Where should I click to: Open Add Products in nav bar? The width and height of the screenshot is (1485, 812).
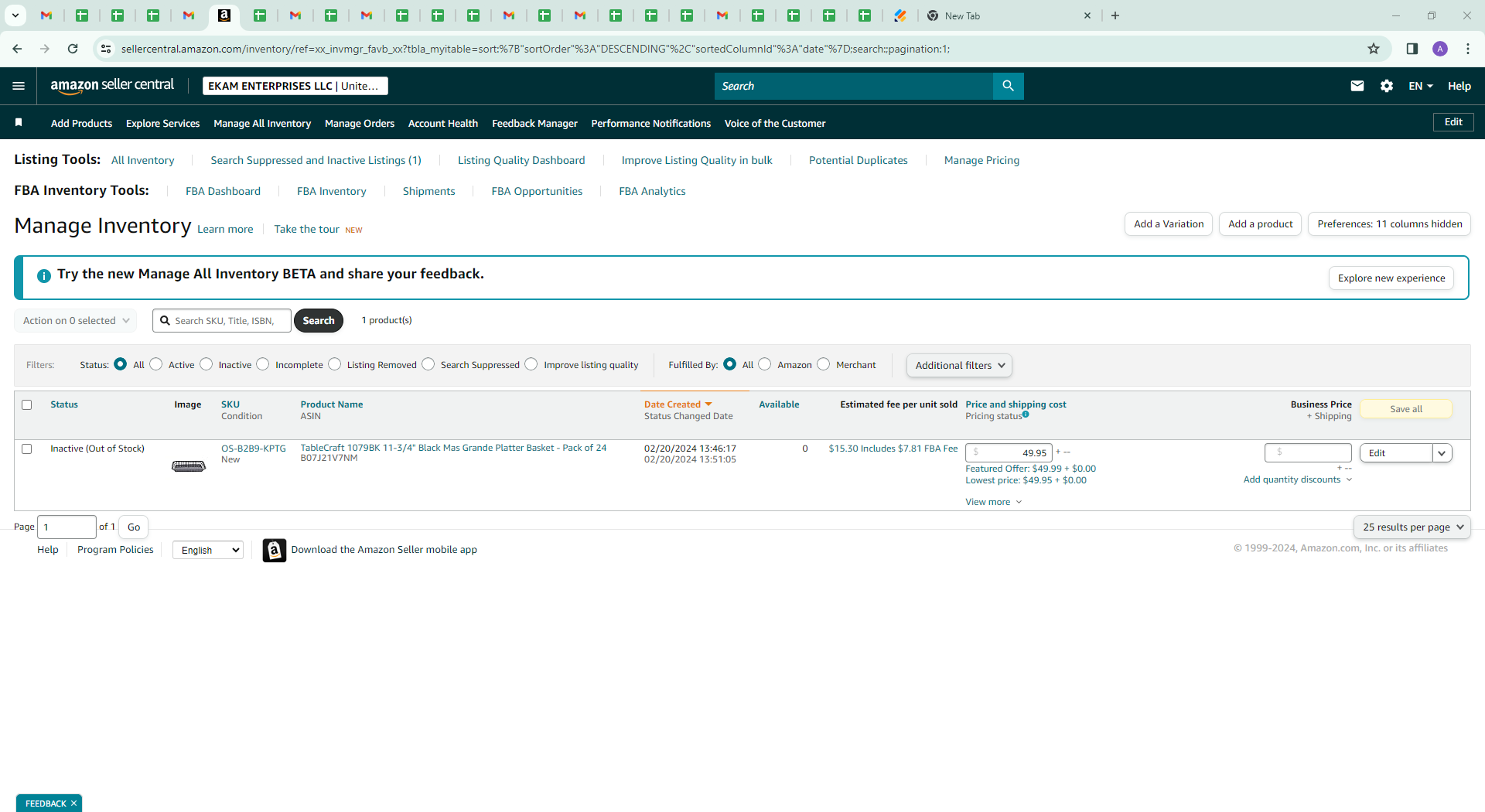[81, 123]
